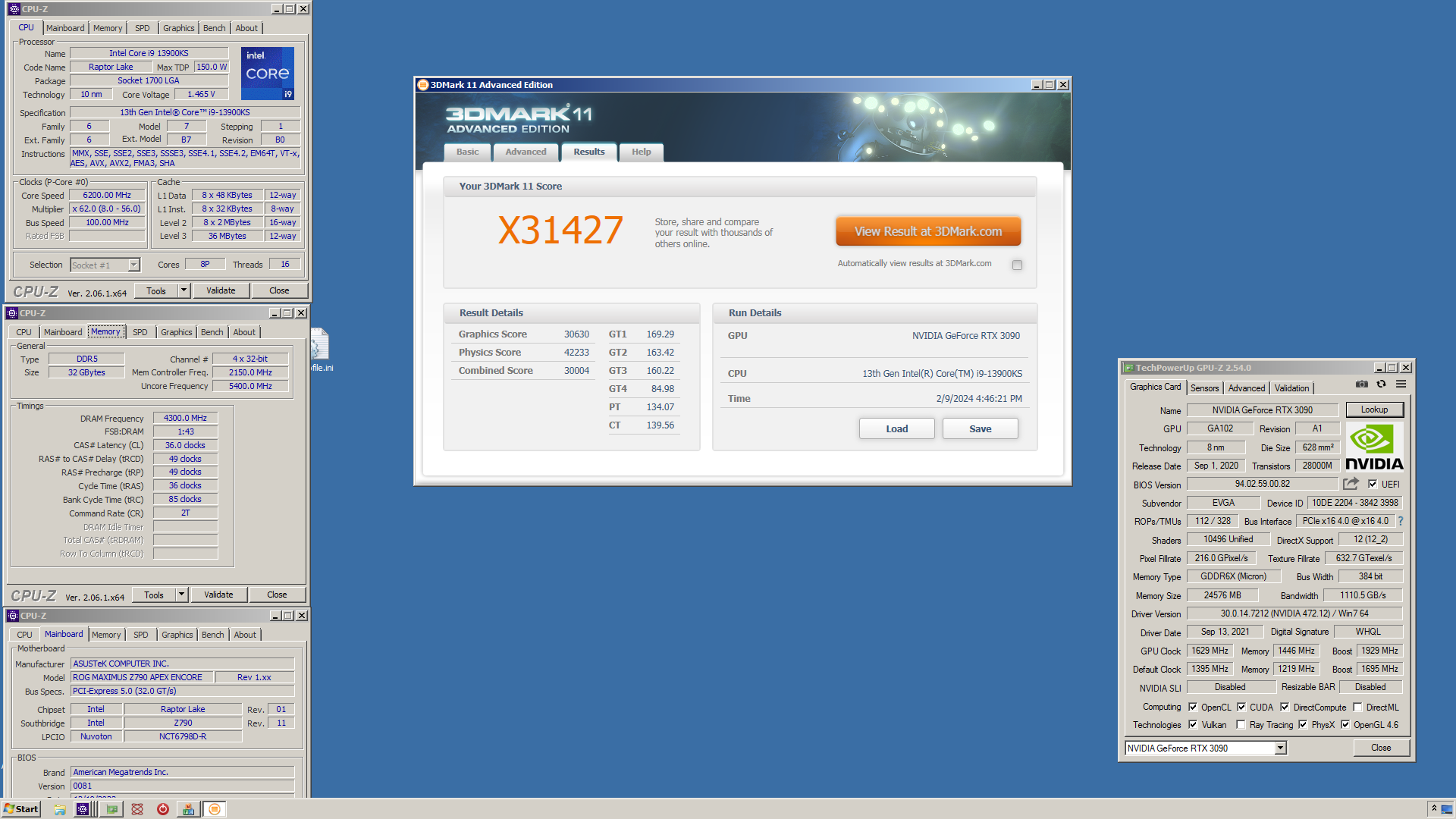Open the Start menu
Screen dimensions: 1456x819
click(20, 809)
